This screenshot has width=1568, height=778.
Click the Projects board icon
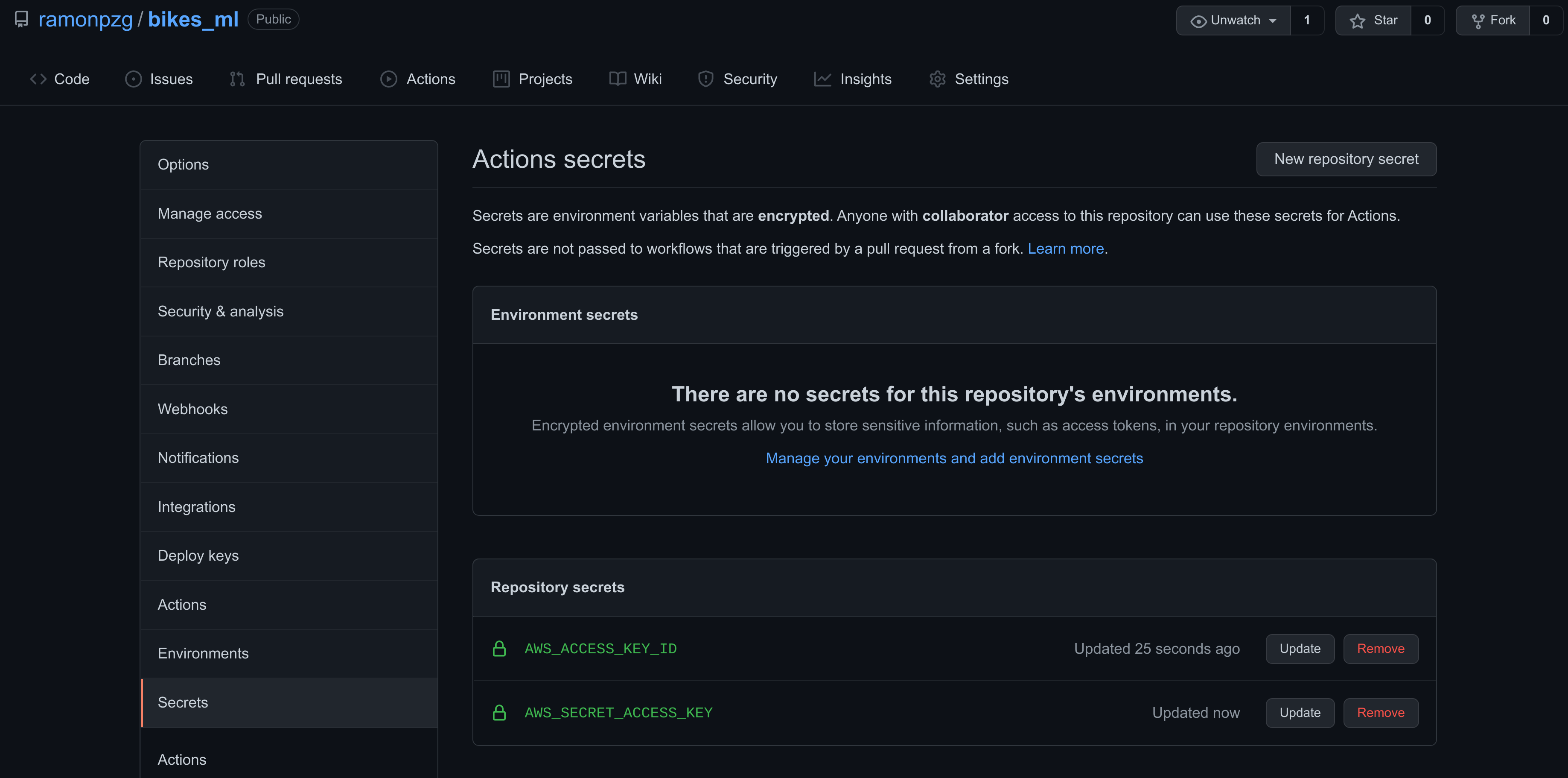[x=501, y=79]
